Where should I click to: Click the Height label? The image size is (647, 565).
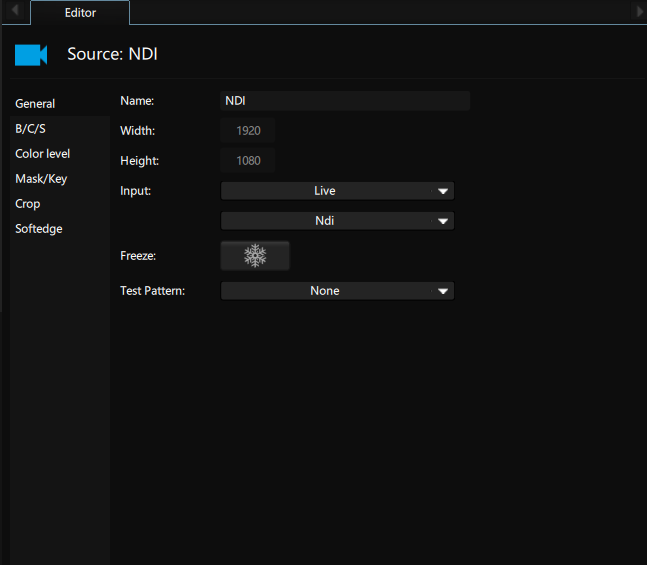click(x=139, y=161)
